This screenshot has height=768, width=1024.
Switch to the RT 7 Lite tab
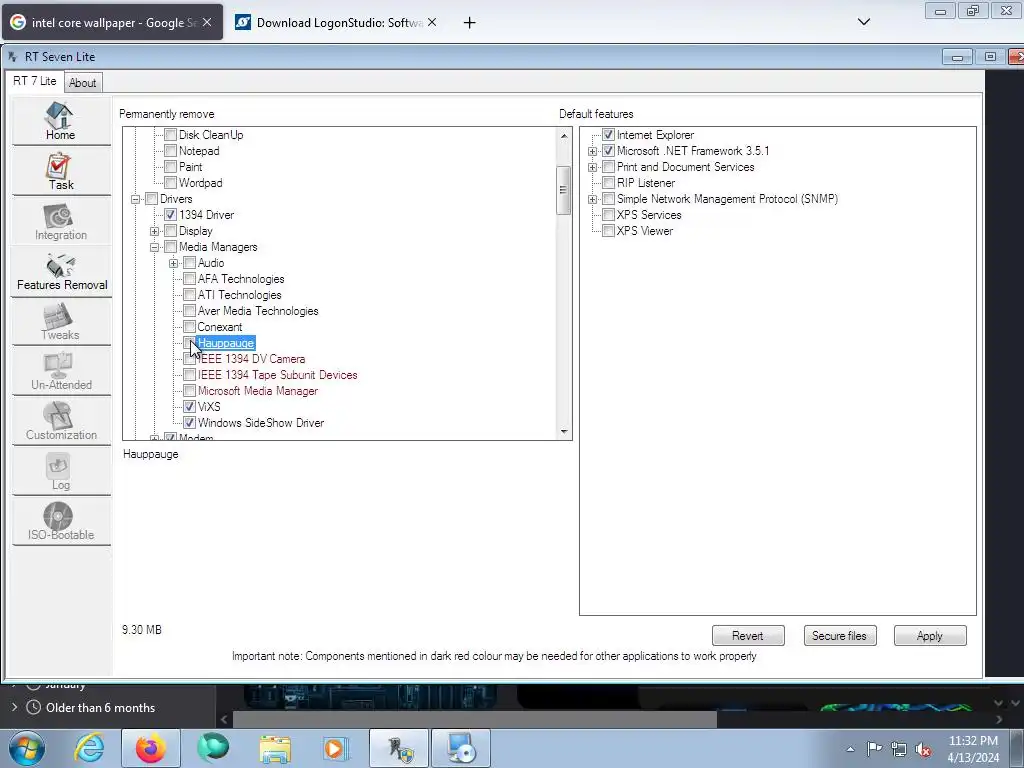[35, 81]
